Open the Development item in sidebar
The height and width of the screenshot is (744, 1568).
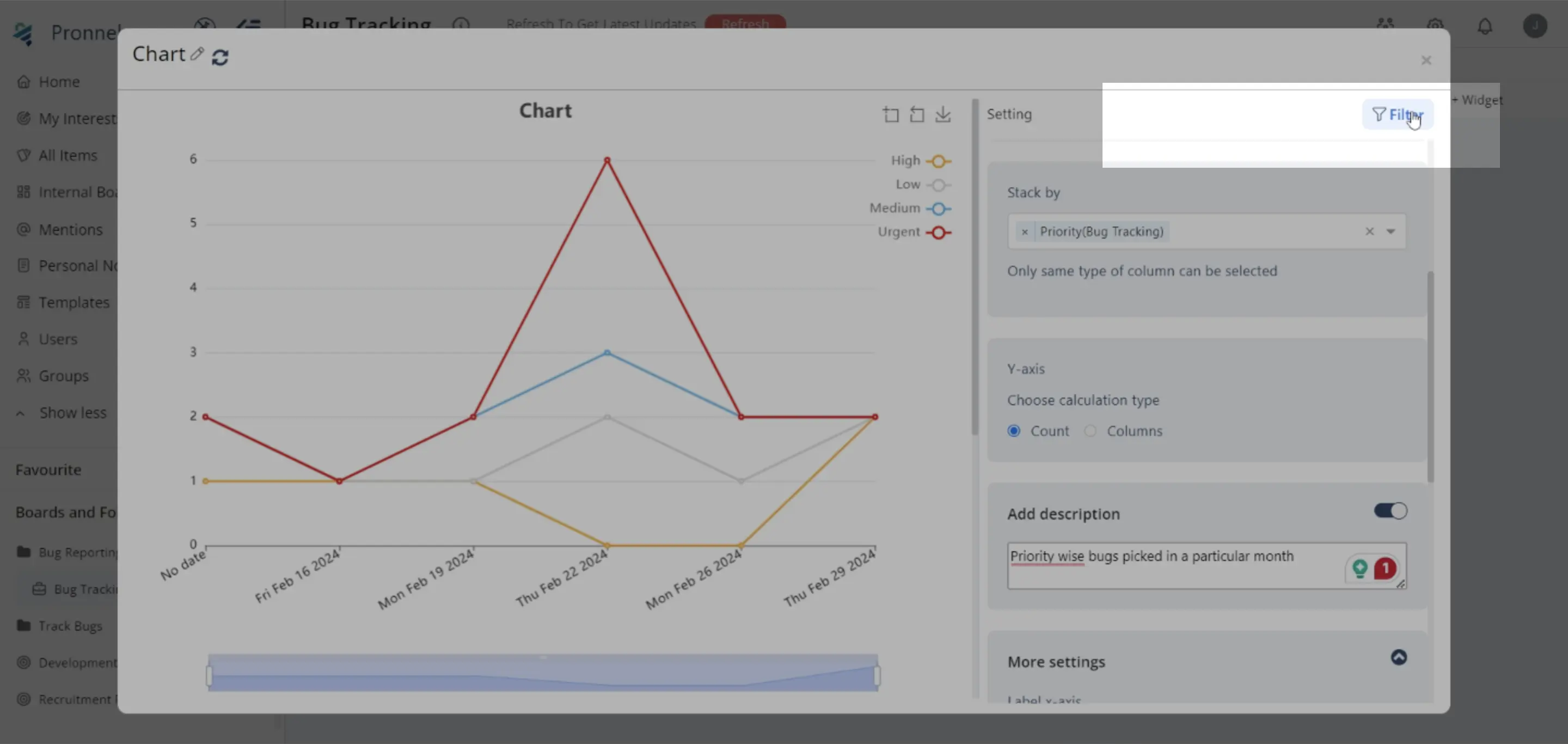tap(77, 663)
